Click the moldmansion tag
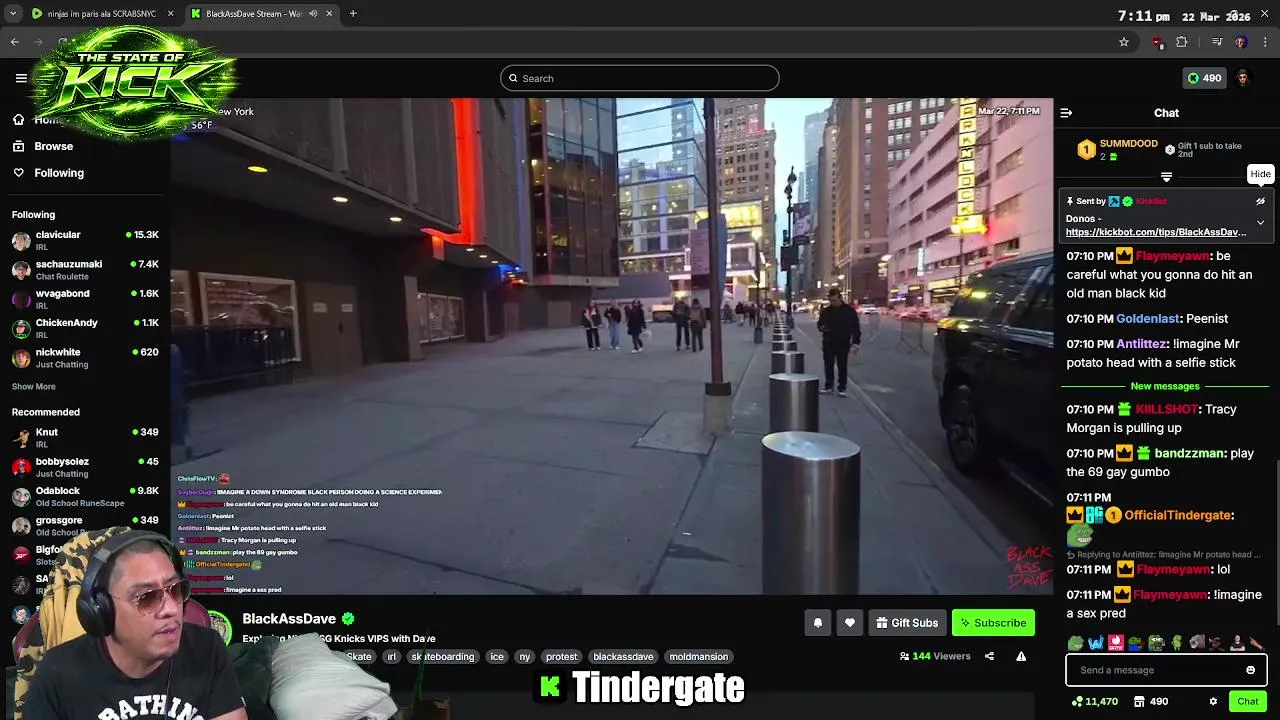Image resolution: width=1280 pixels, height=720 pixels. 699,657
